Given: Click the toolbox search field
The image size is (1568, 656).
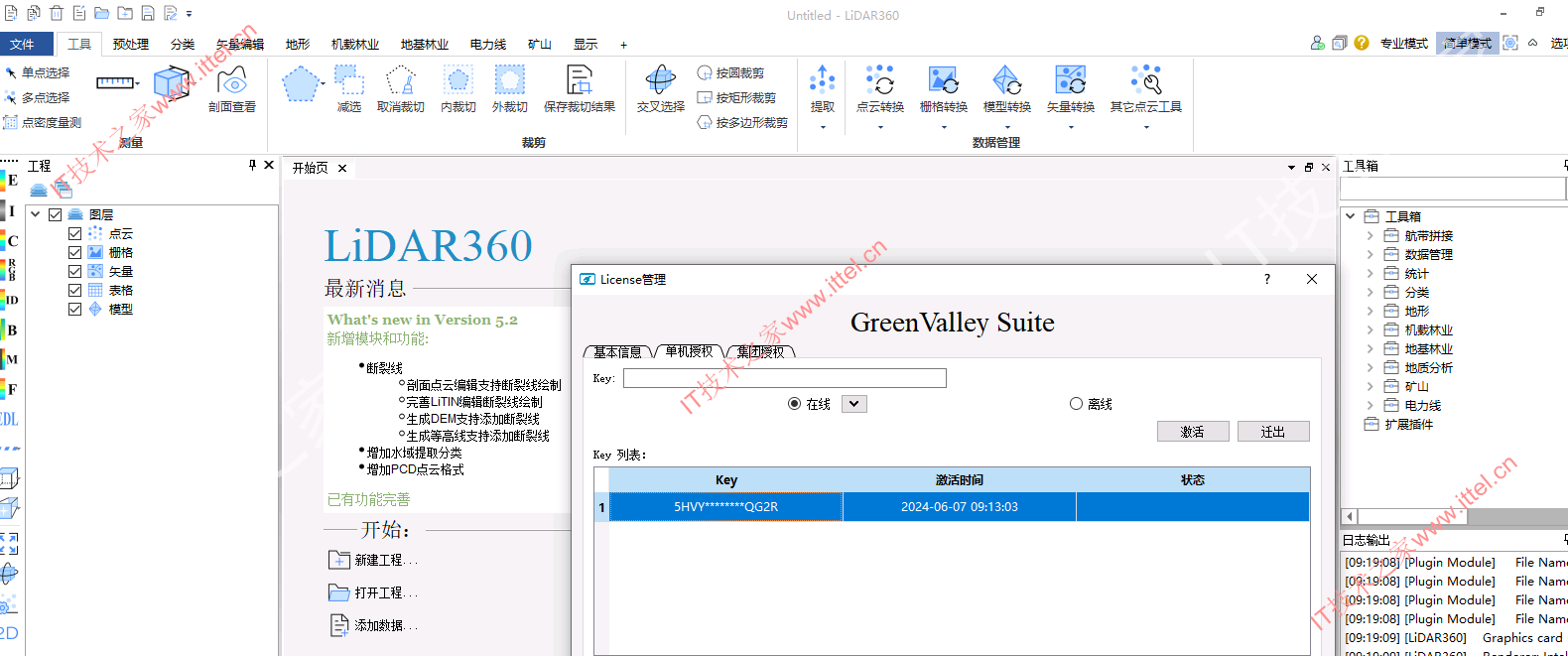Looking at the screenshot, I should pyautogui.click(x=1453, y=189).
